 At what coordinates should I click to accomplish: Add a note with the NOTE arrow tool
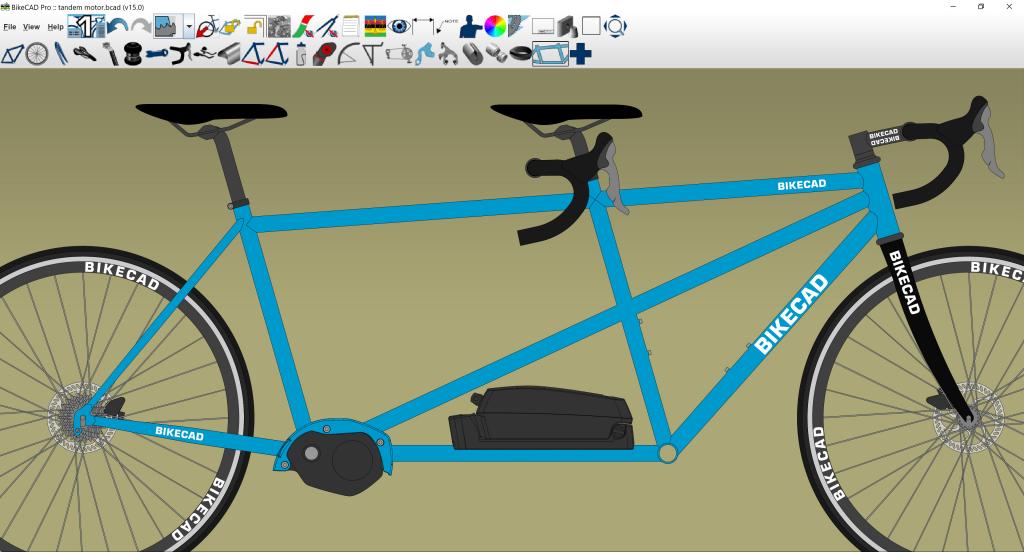click(x=447, y=27)
